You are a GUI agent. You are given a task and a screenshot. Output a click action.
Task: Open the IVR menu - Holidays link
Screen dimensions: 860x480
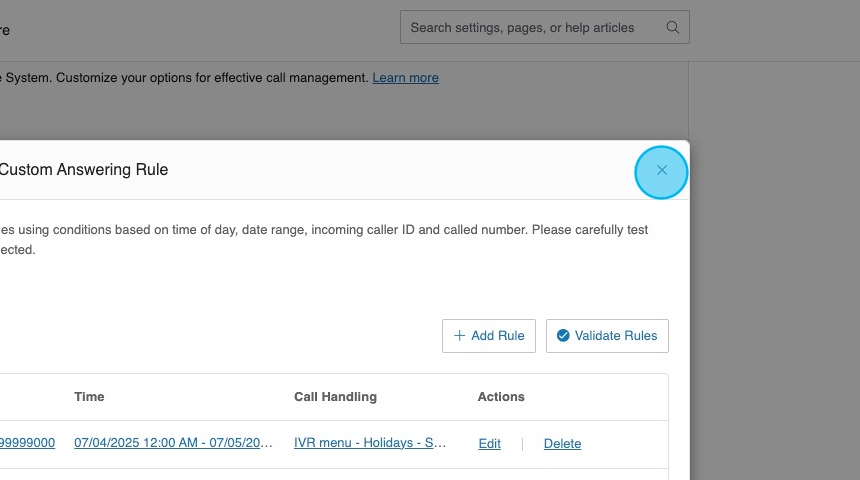tap(370, 443)
